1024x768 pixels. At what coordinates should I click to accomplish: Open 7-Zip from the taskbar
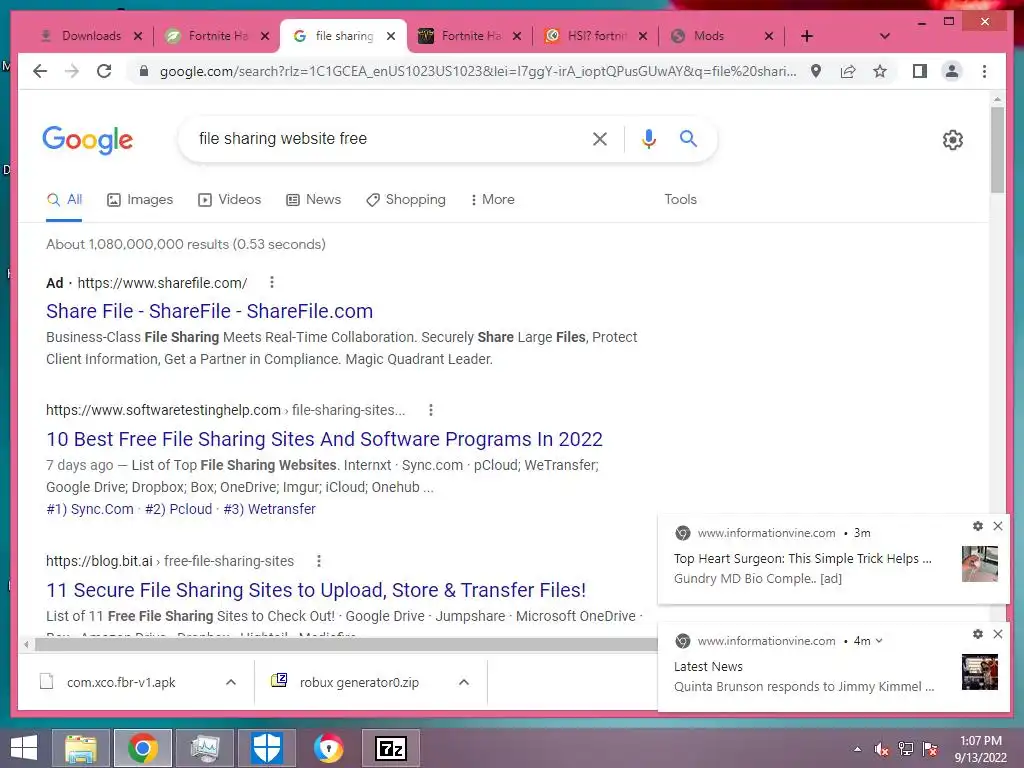(x=391, y=748)
